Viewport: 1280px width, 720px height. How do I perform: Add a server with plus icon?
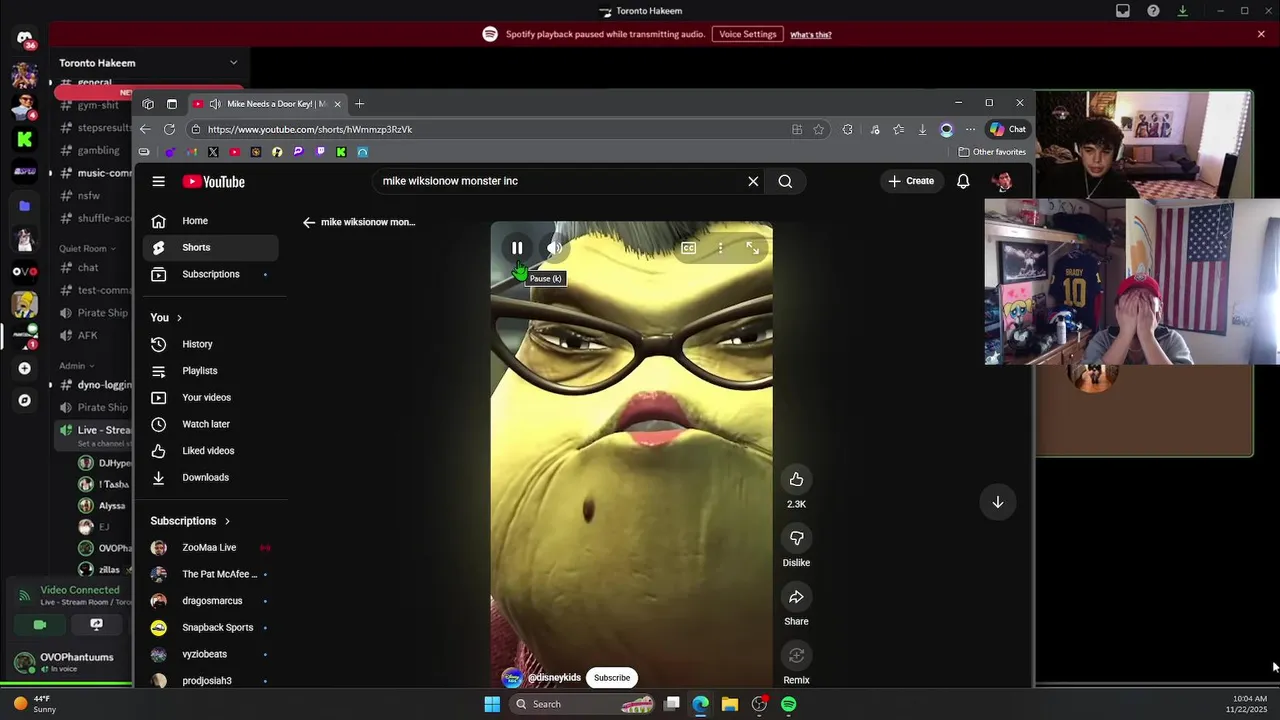[x=25, y=368]
